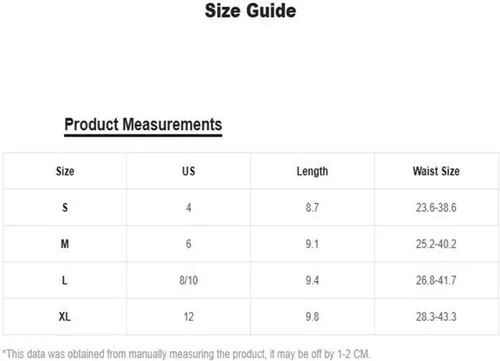This screenshot has height=361, width=500.
Task: Click the Product Measurements heading
Action: click(143, 125)
